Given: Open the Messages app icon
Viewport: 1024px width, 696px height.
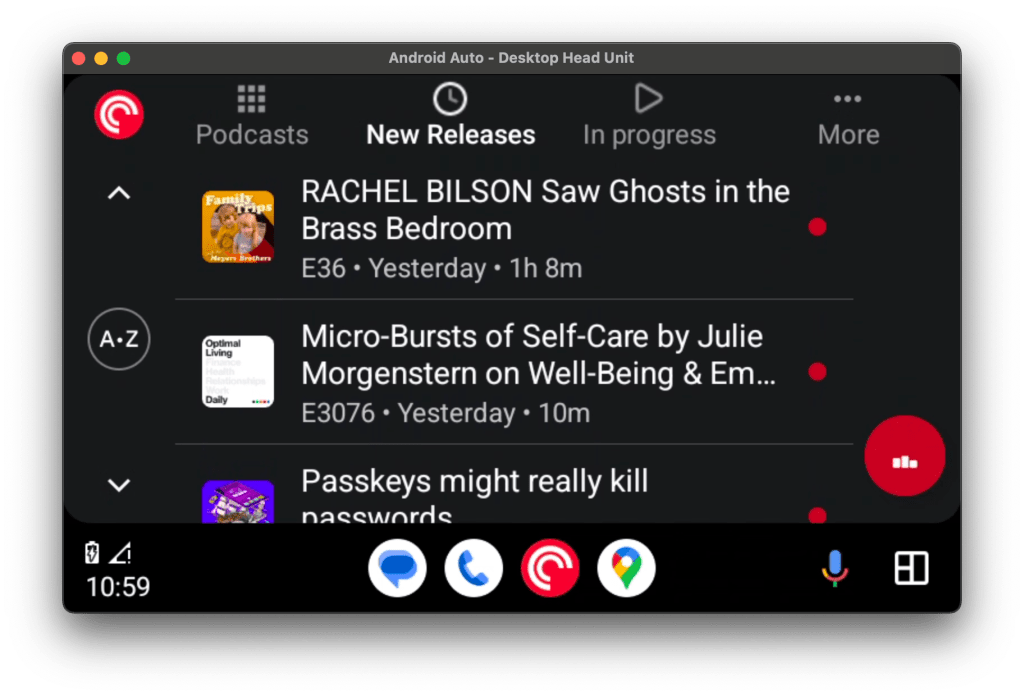Looking at the screenshot, I should coord(397,567).
